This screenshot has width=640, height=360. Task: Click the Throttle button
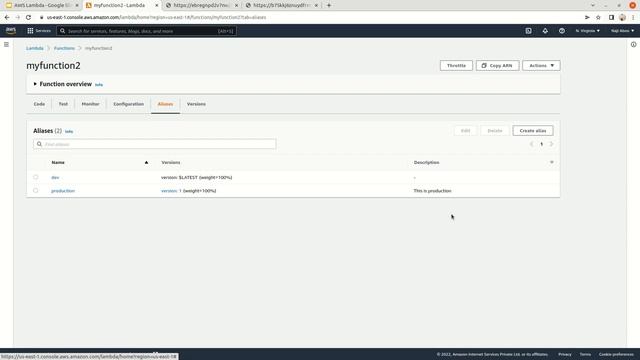456,66
